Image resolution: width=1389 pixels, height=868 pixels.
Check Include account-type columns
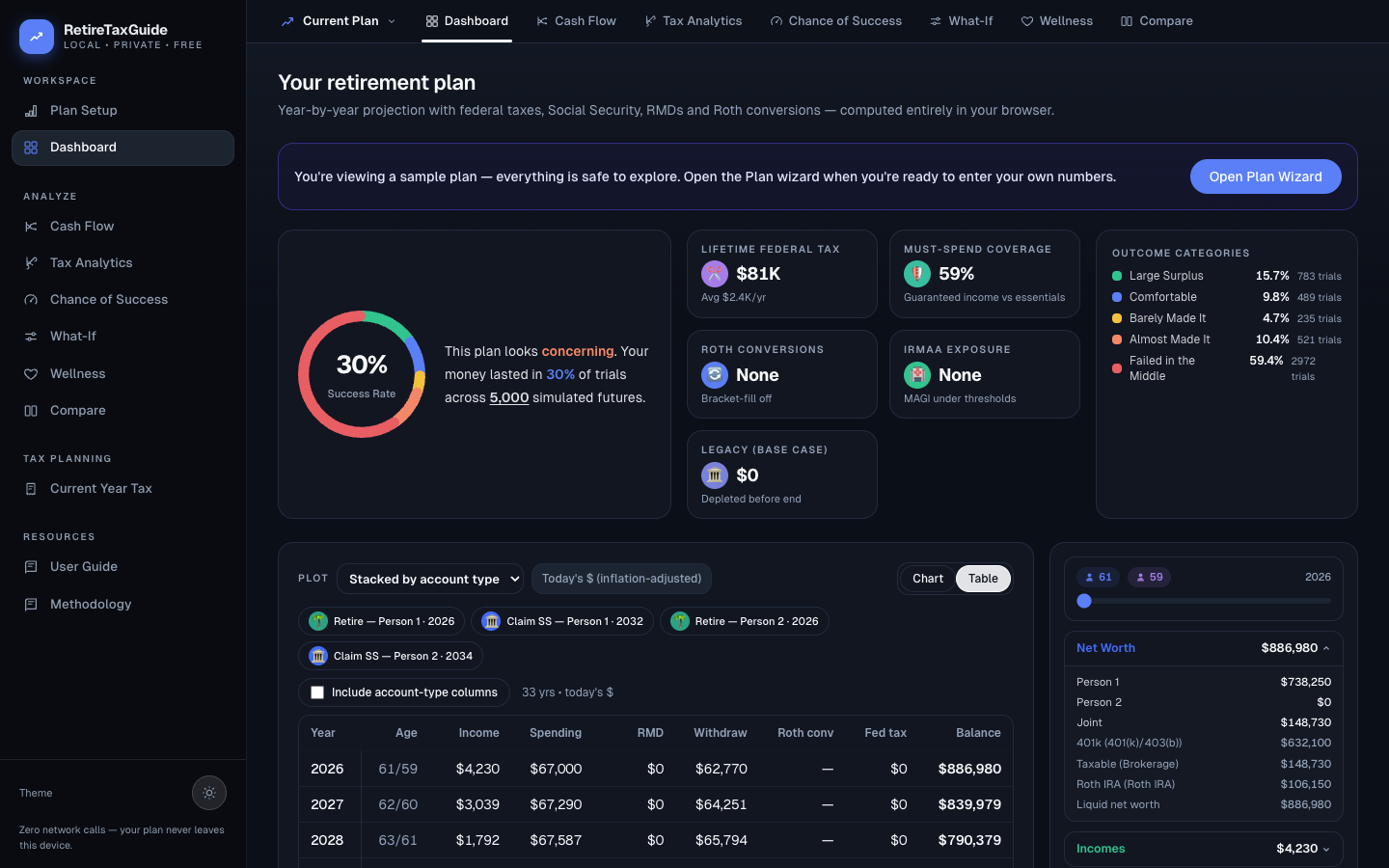[x=317, y=692]
